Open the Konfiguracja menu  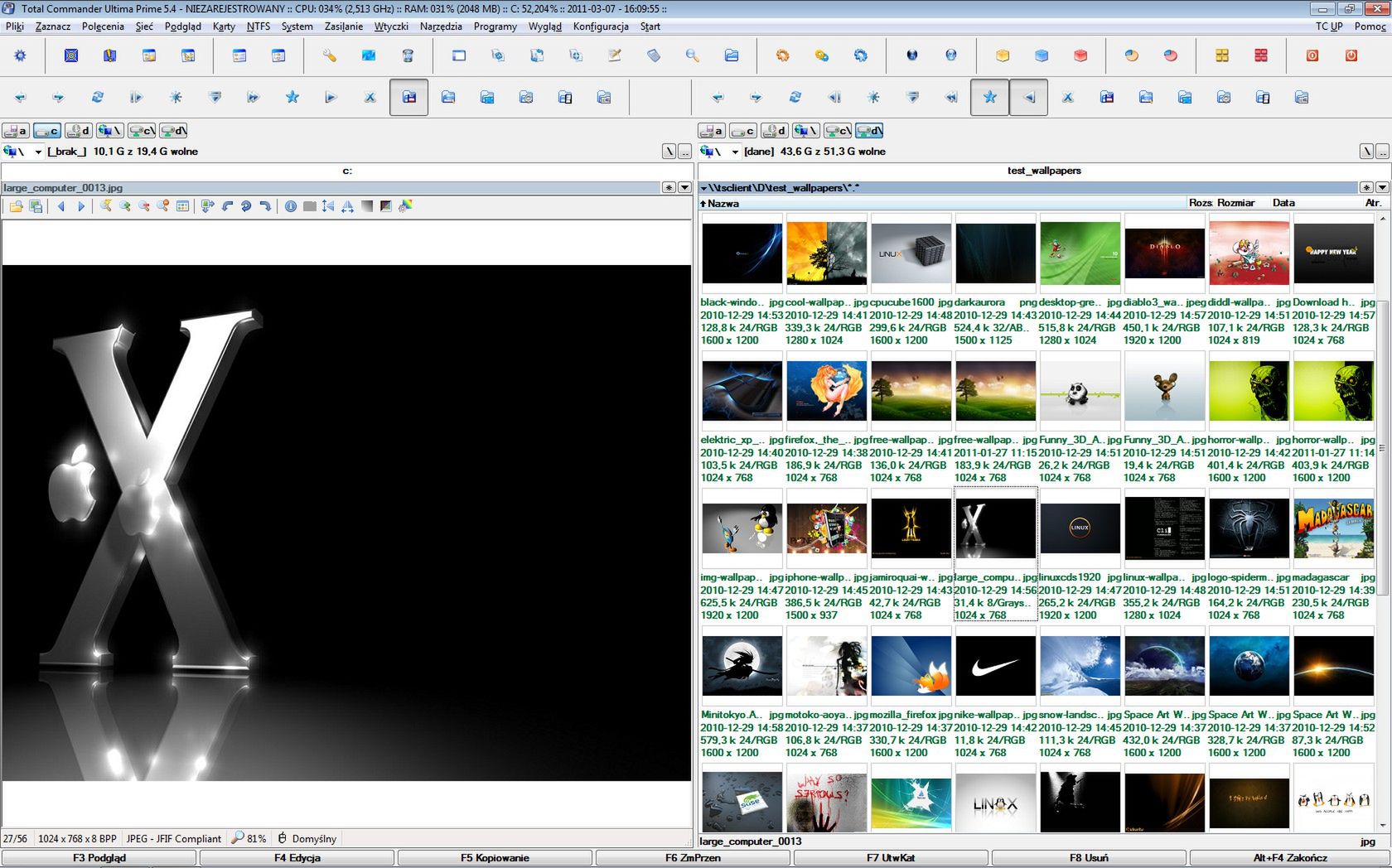pos(601,27)
